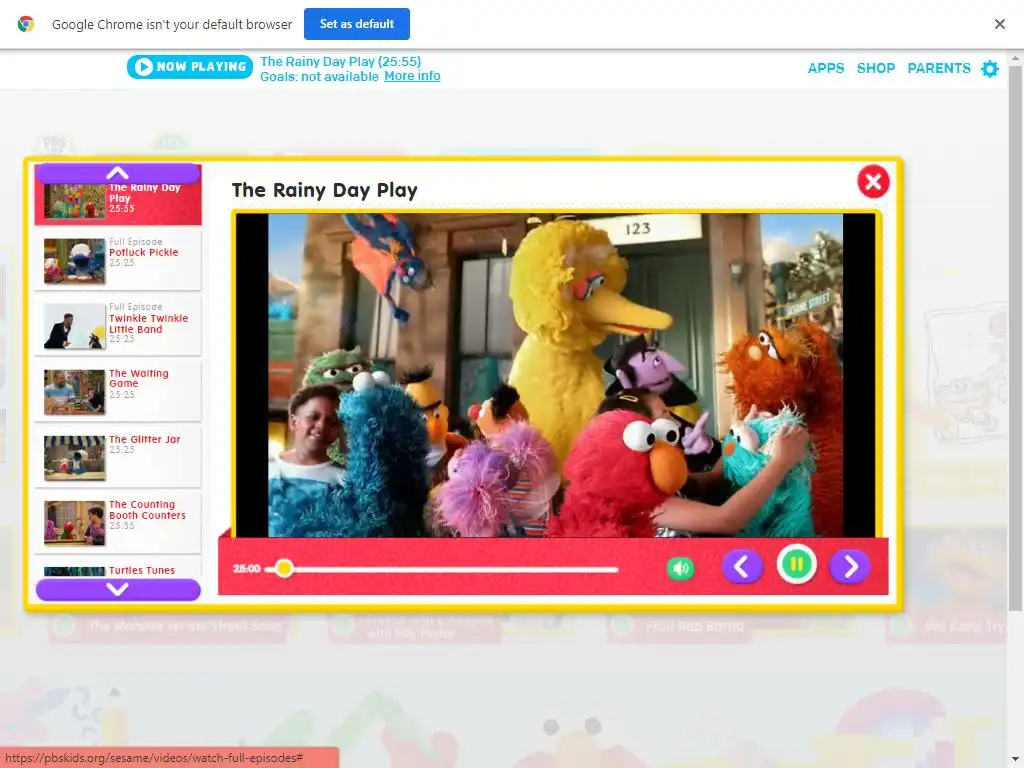1024x768 pixels.
Task: Click the Twinkle Twinkle Little Band title
Action: (x=148, y=323)
